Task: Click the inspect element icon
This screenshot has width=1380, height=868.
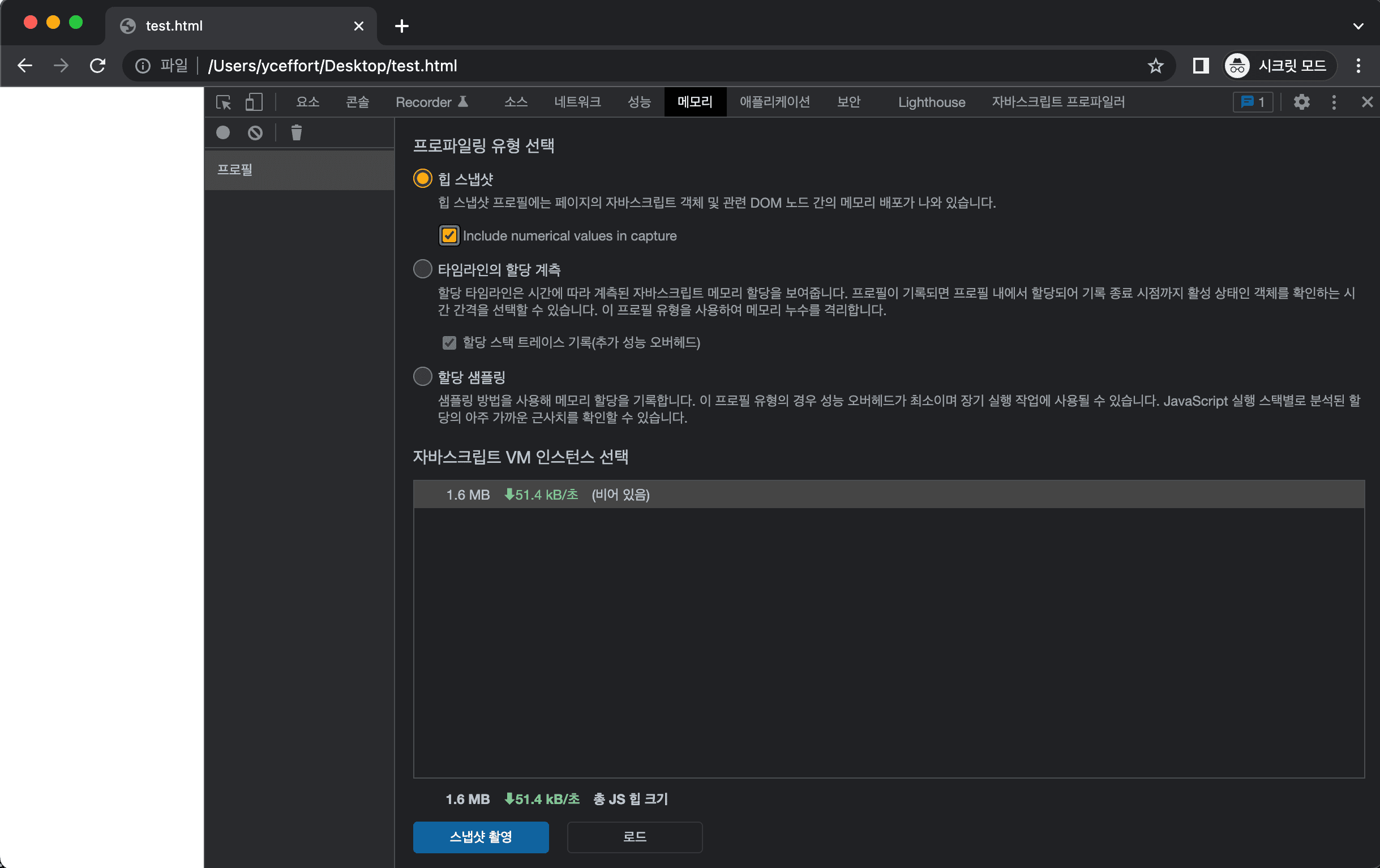Action: click(225, 101)
